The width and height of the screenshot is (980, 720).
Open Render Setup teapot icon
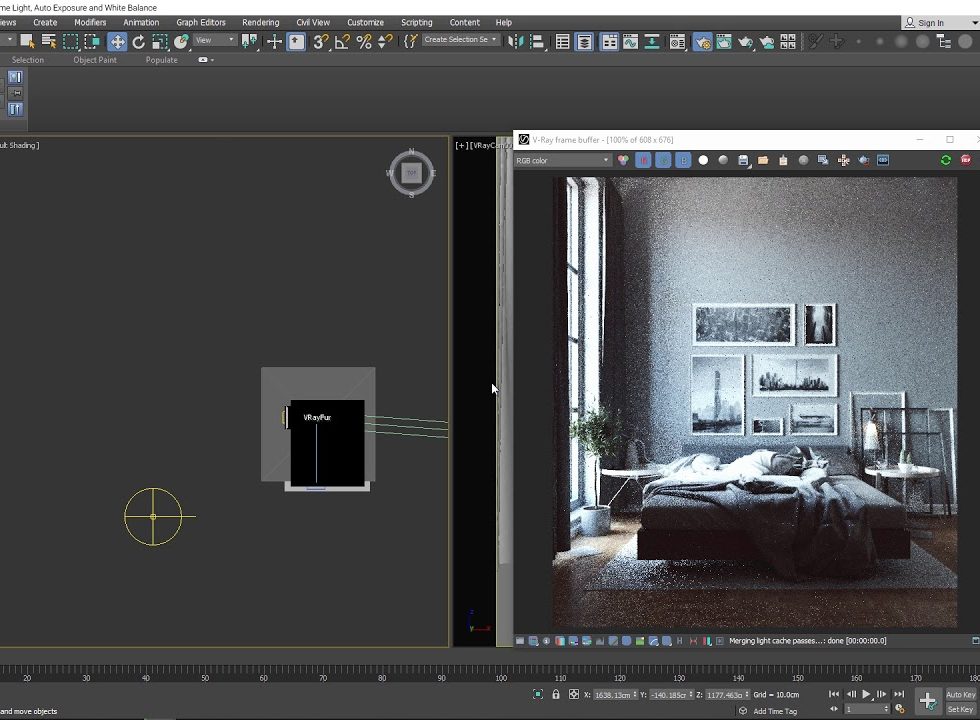[702, 42]
